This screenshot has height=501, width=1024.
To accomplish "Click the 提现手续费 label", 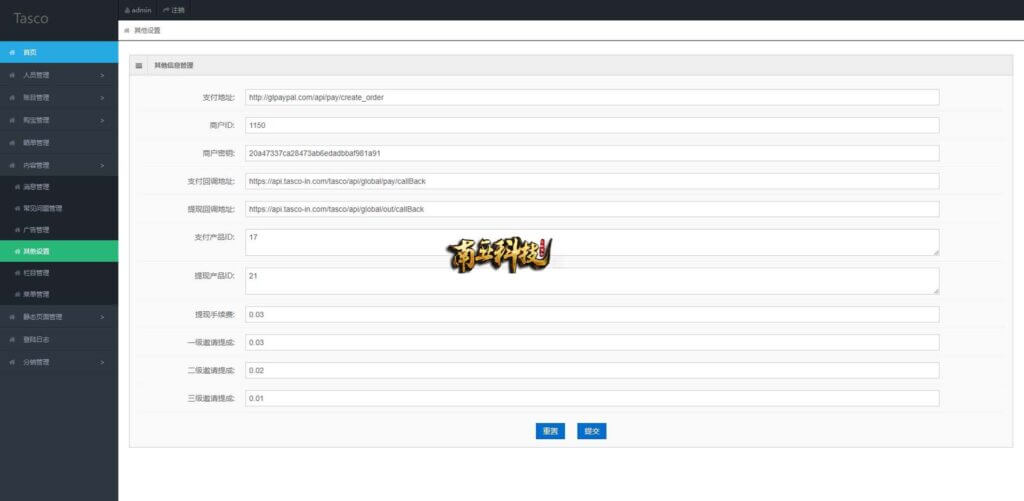I will click(x=215, y=315).
